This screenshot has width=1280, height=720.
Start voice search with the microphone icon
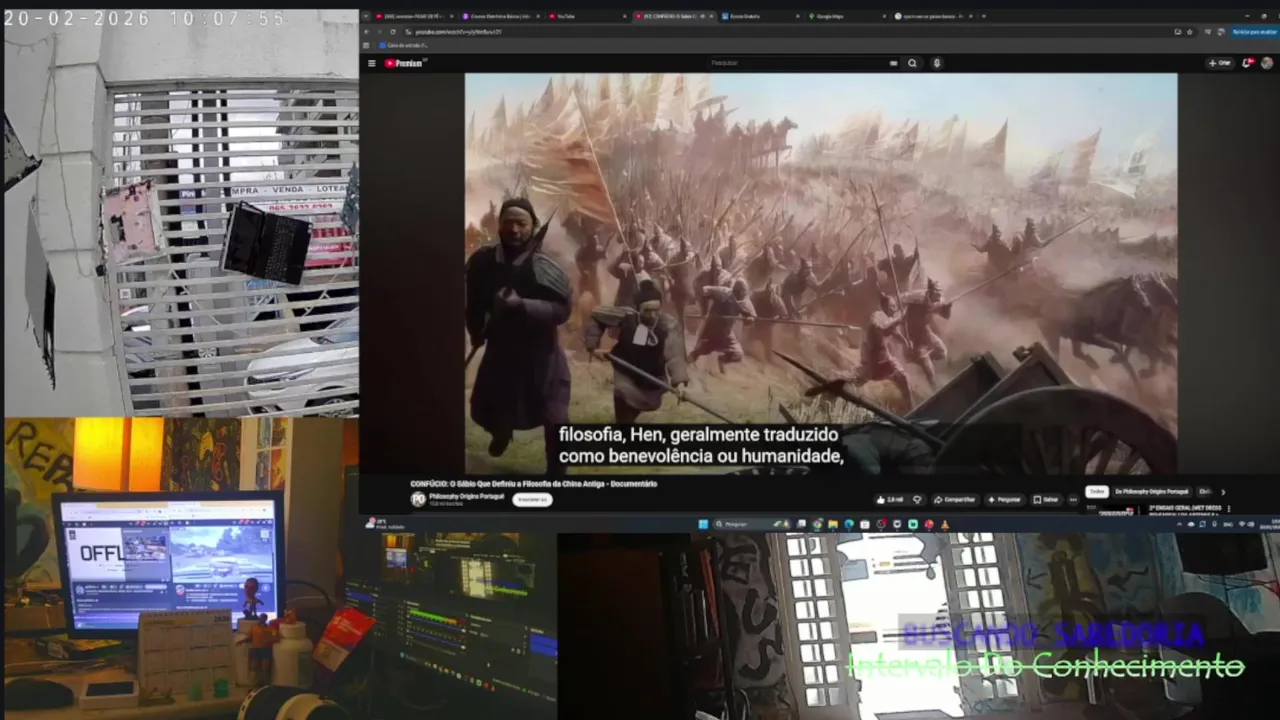pyautogui.click(x=937, y=63)
